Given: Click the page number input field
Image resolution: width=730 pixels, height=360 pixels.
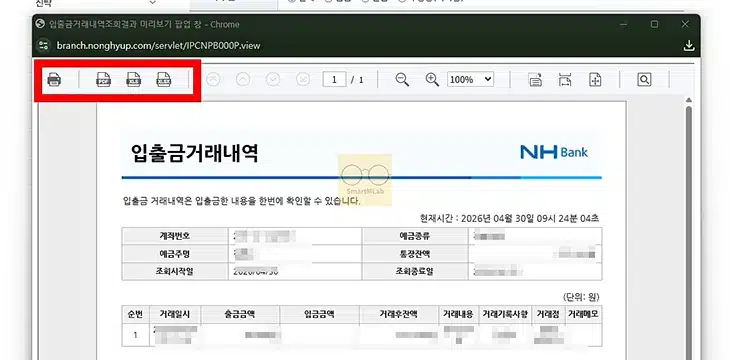Looking at the screenshot, I should [334, 80].
